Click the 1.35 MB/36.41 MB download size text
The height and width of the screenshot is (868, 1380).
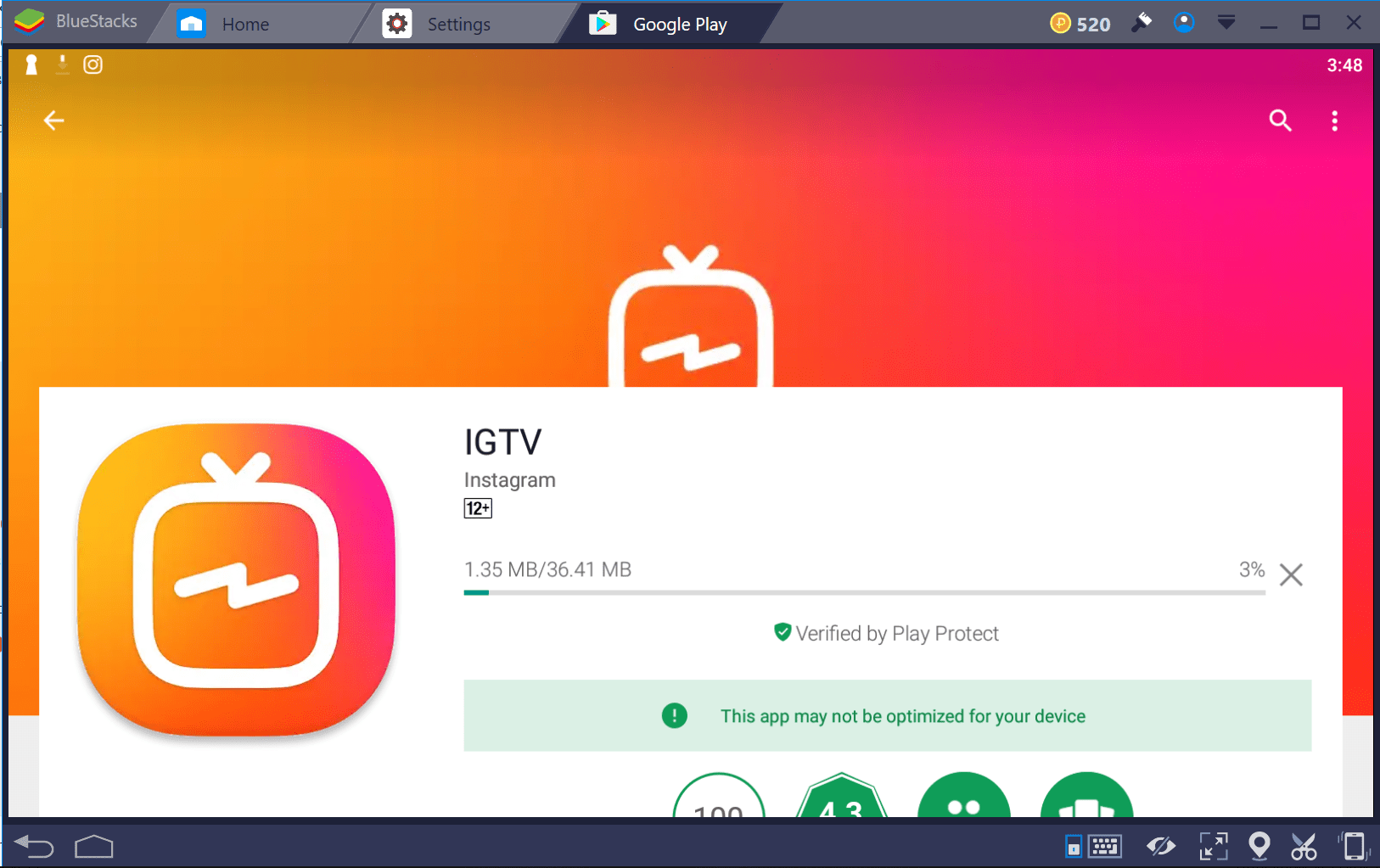(x=547, y=569)
